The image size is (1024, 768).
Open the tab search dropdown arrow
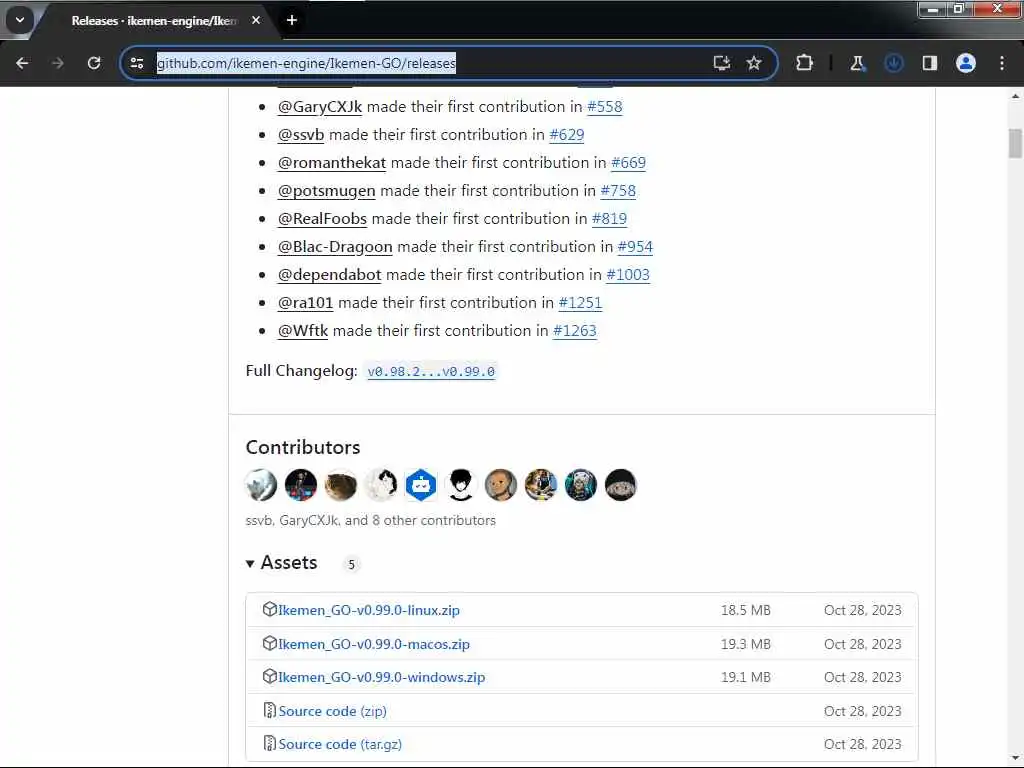[x=20, y=20]
